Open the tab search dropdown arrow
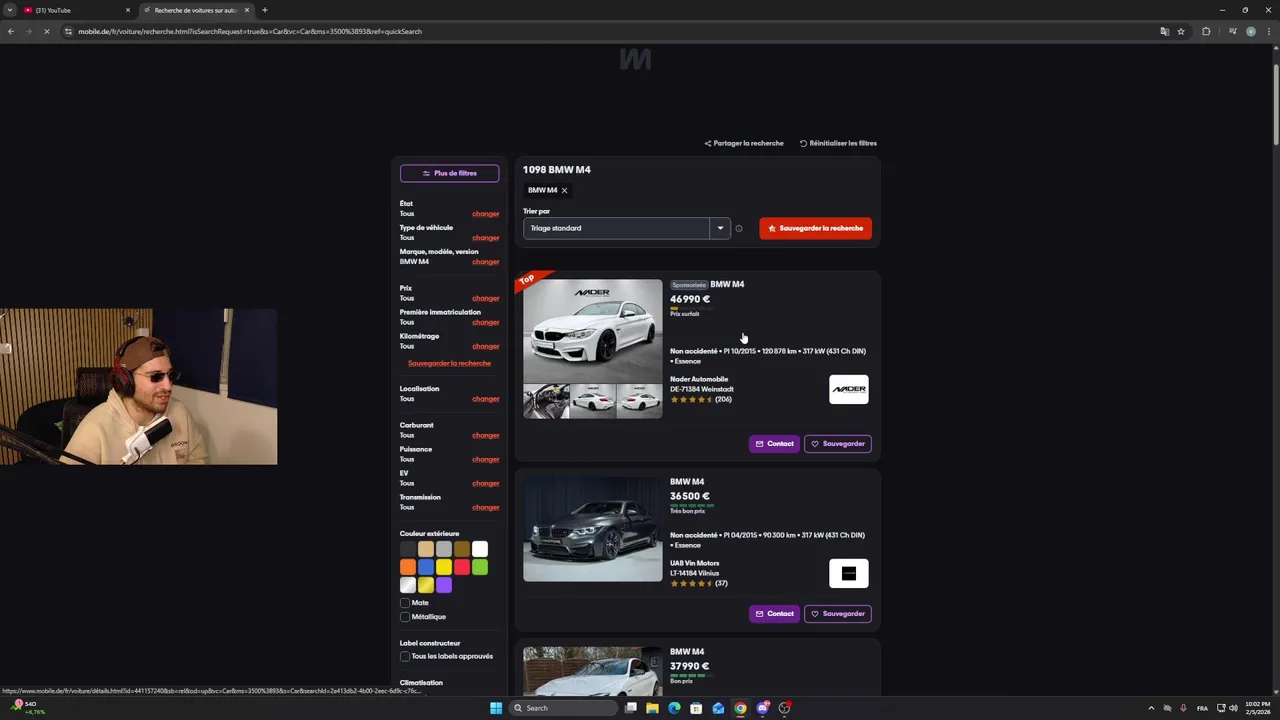Screen dimensions: 1280x720 click(10, 10)
